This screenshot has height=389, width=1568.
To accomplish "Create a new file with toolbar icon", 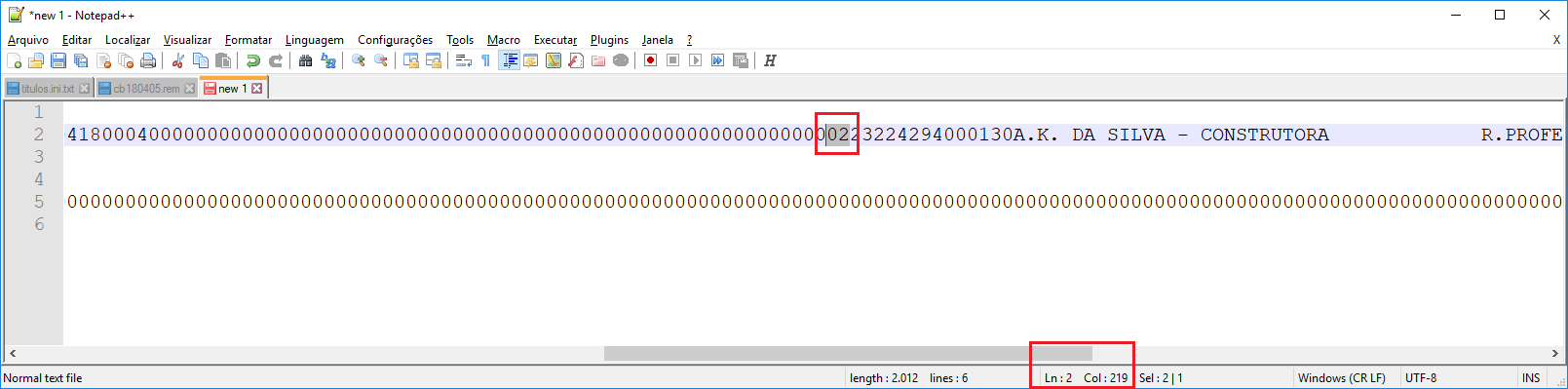I will click(14, 60).
